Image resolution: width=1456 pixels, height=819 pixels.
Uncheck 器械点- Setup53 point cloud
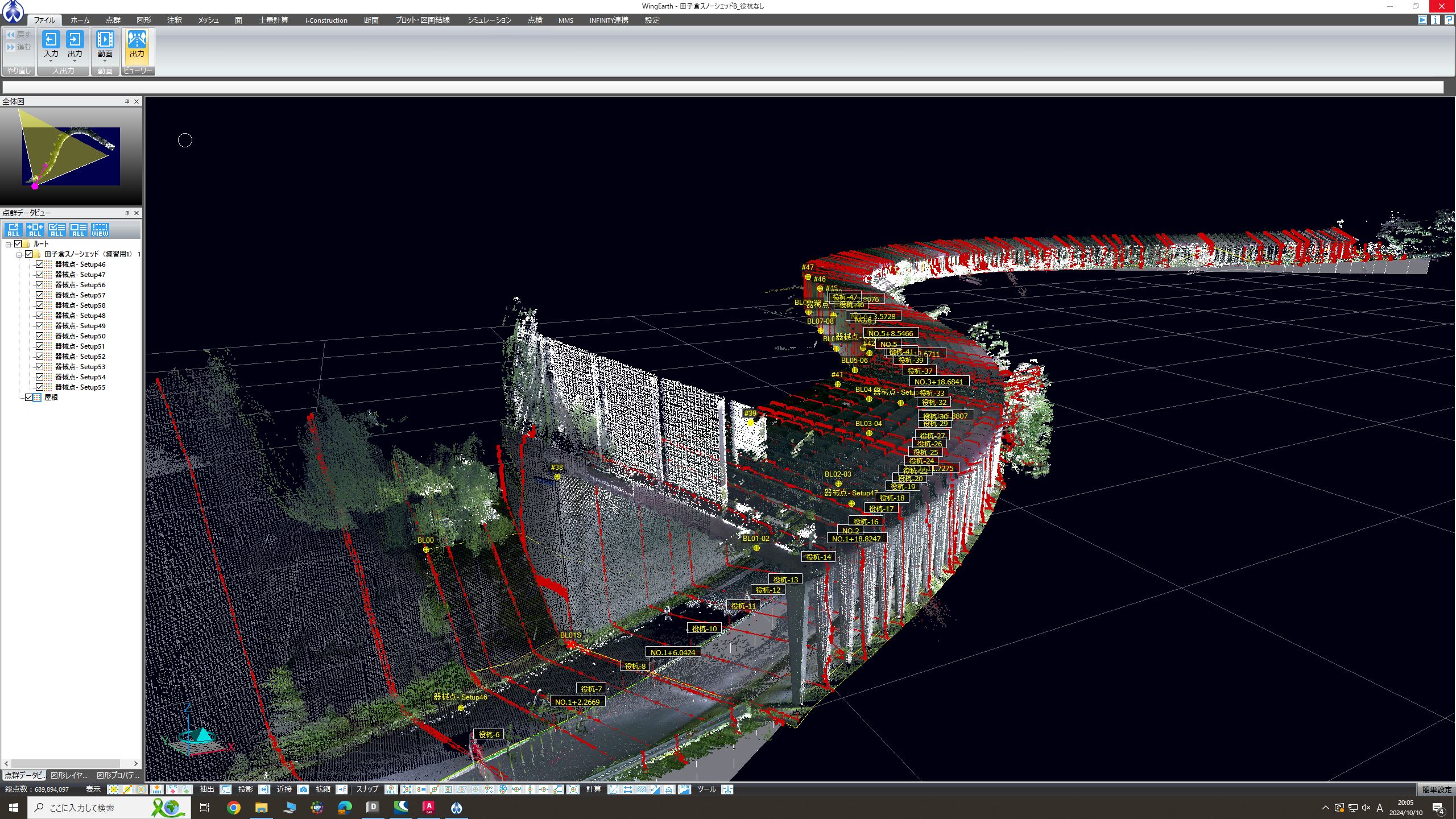(x=39, y=367)
